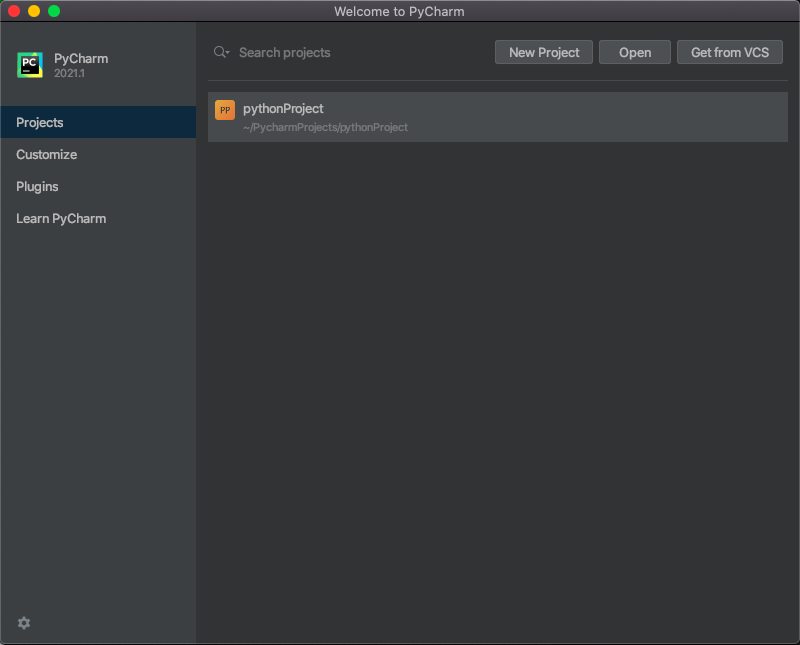Click the New Project button

pyautogui.click(x=543, y=52)
